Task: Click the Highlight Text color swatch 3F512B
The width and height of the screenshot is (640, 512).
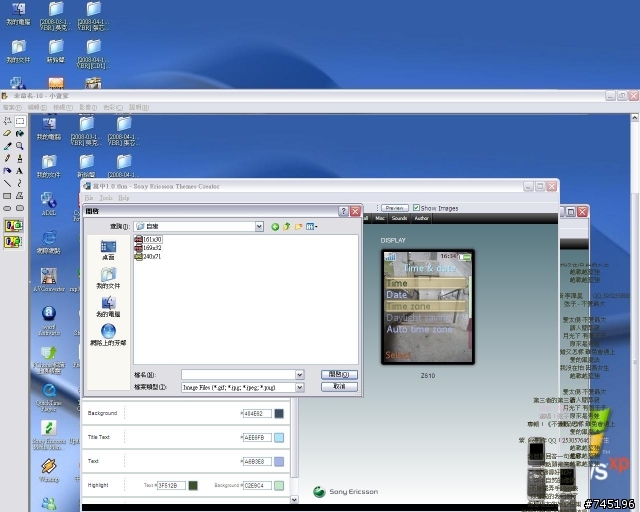Action: coord(193,485)
